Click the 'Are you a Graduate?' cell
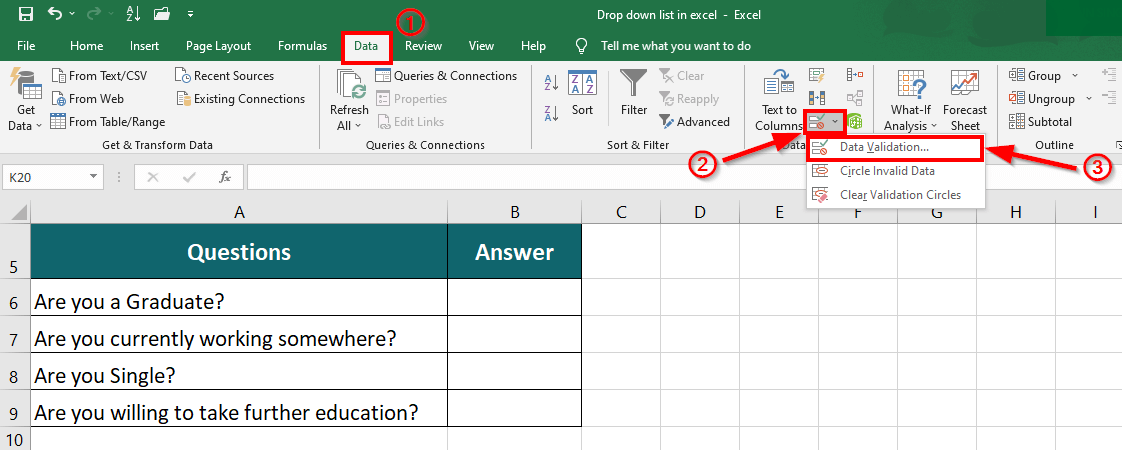Screen dimensions: 1122x450 click(x=239, y=298)
